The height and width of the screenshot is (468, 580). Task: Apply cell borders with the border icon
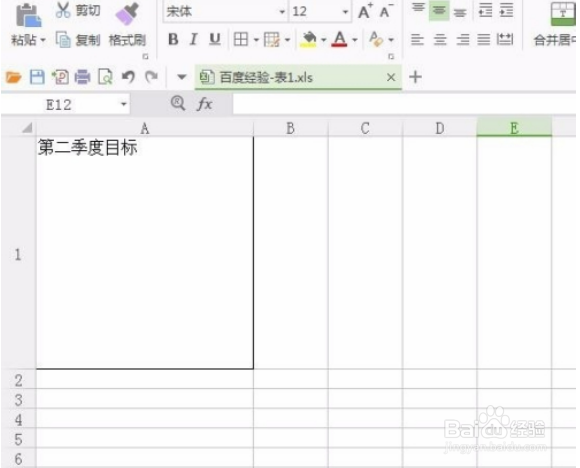pos(241,39)
